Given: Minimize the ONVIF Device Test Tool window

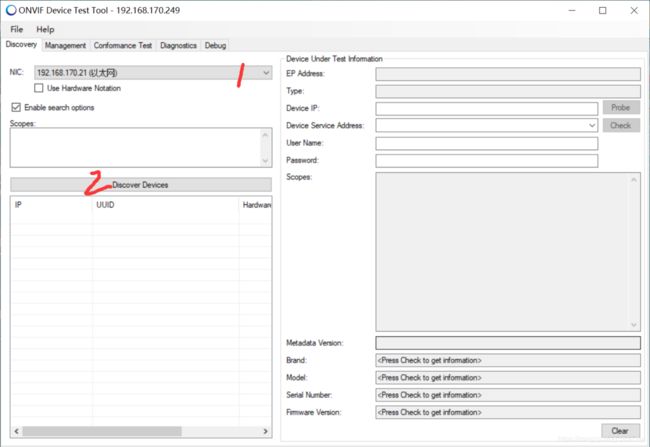Looking at the screenshot, I should coord(572,10).
